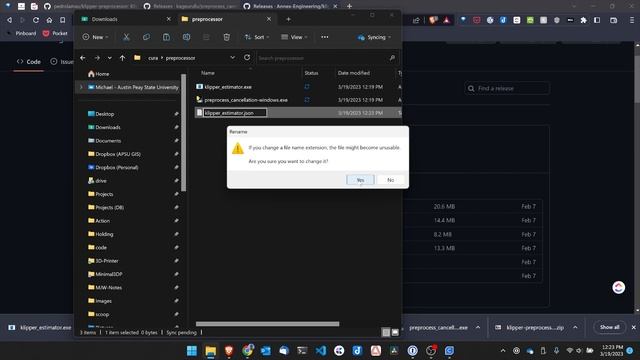Open Desktop in quick access
The image size is (640, 360).
click(101, 114)
